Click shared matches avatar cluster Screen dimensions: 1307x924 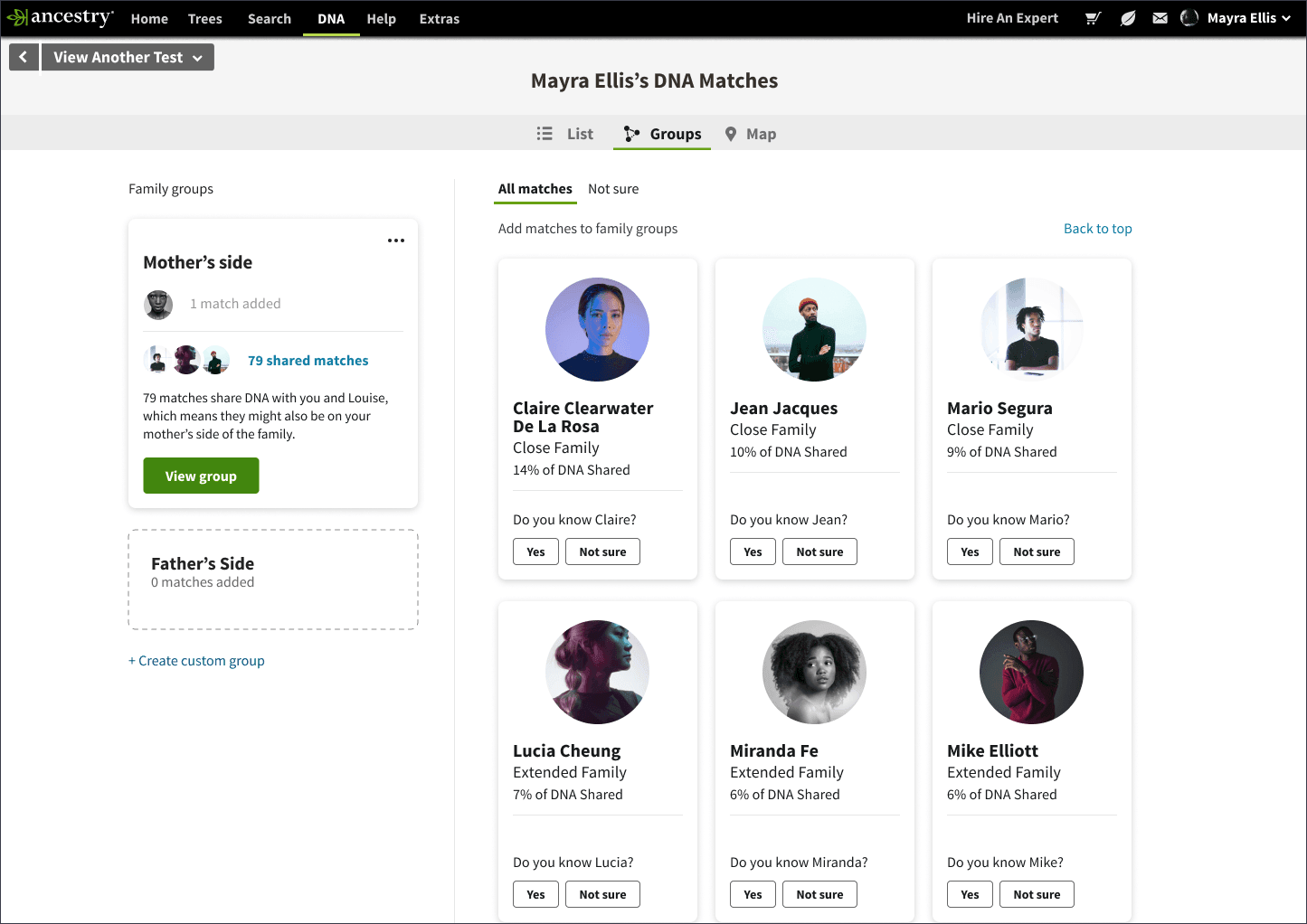[x=187, y=360]
